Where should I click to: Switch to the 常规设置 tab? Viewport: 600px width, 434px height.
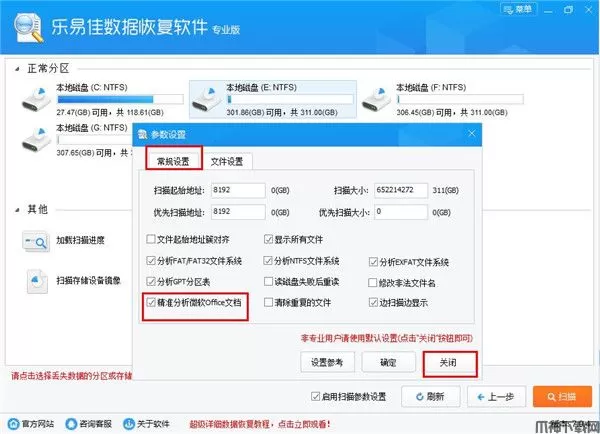[173, 161]
